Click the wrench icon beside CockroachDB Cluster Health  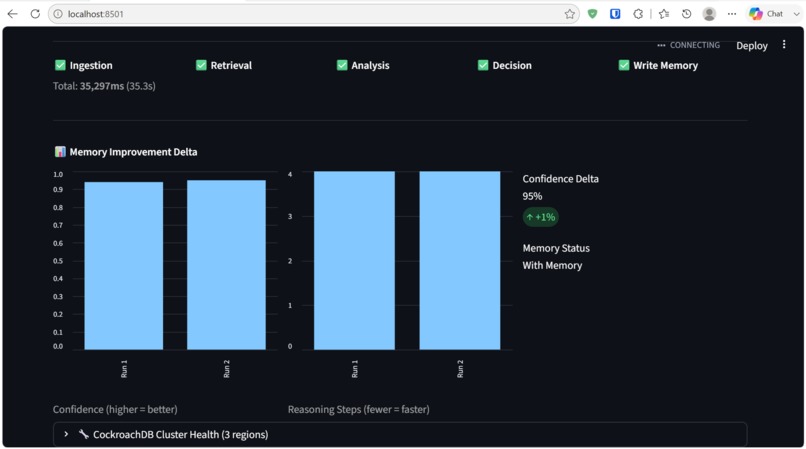(83, 434)
